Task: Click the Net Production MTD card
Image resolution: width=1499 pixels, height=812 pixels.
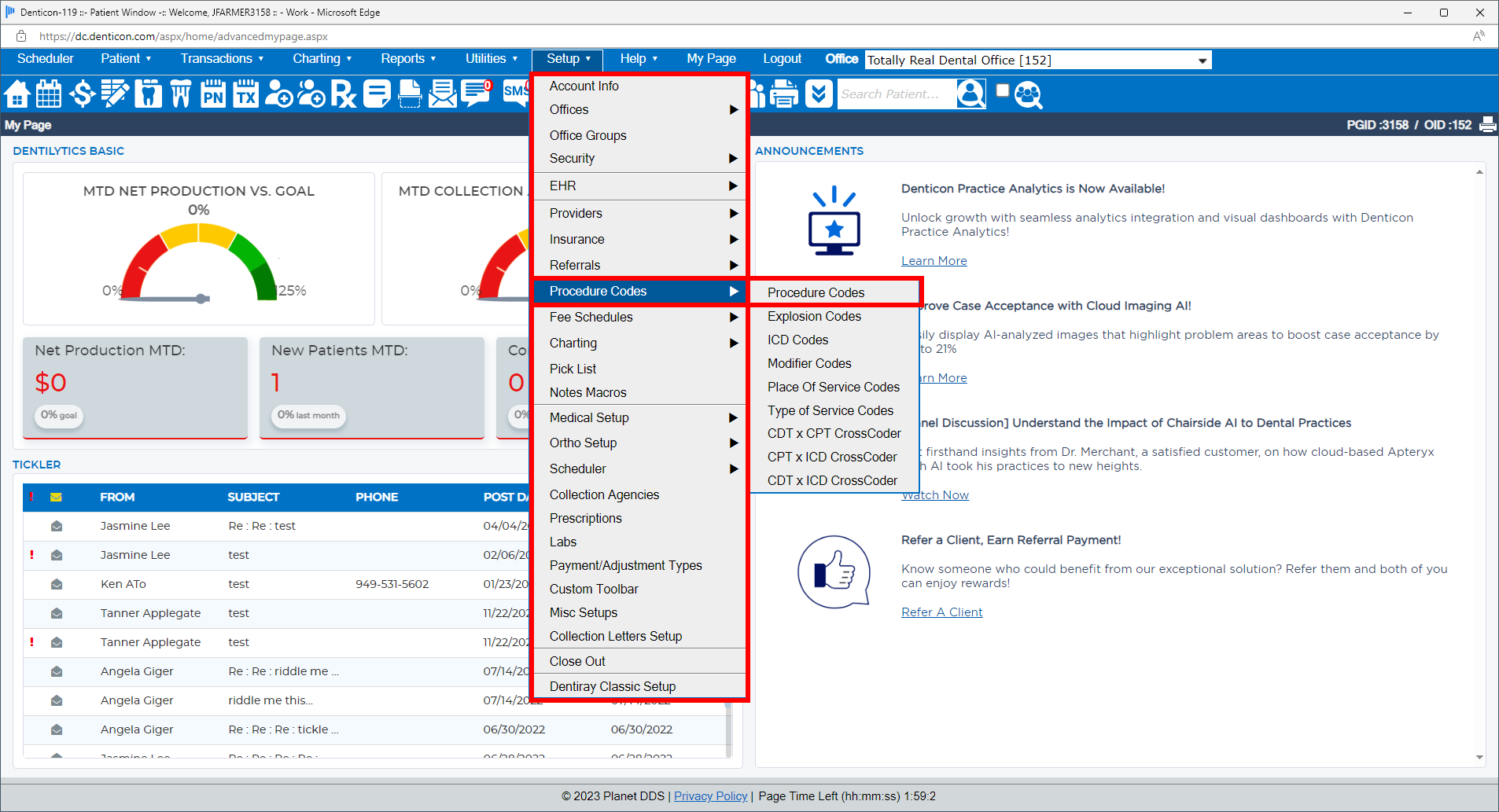Action: pos(135,388)
